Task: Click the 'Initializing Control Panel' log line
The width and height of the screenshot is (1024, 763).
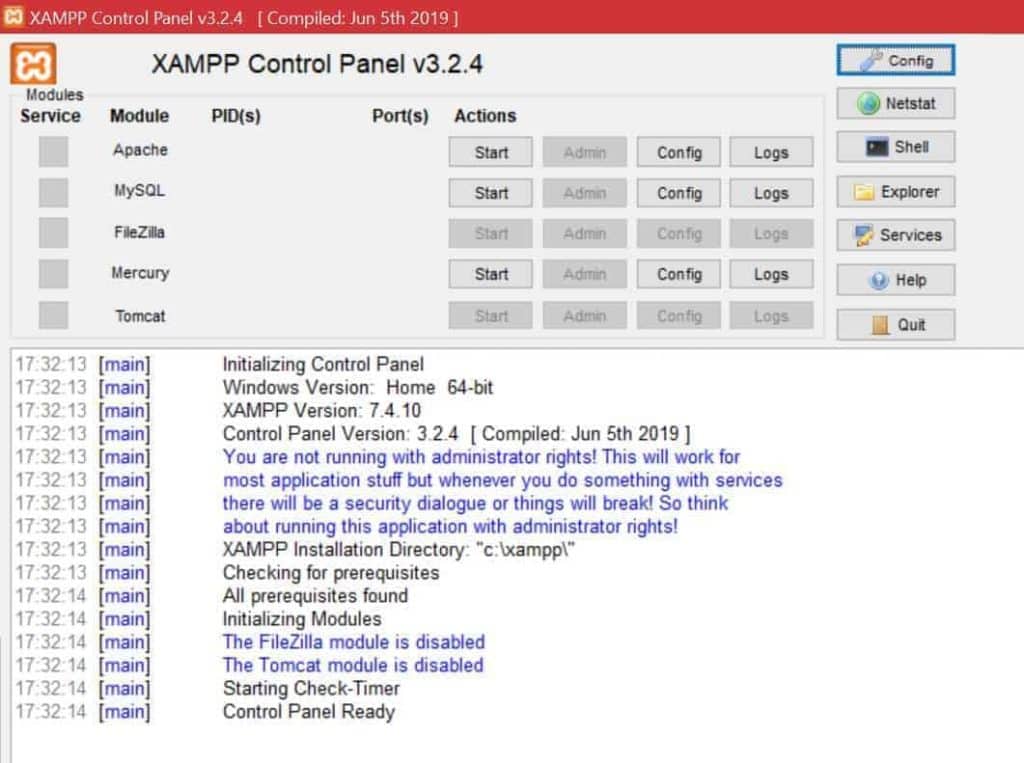Action: (x=323, y=364)
